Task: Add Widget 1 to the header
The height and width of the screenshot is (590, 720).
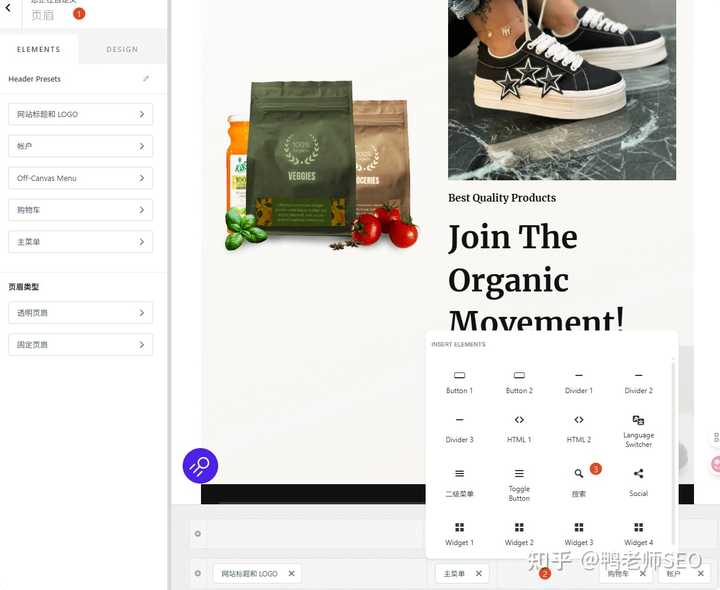Action: click(459, 533)
